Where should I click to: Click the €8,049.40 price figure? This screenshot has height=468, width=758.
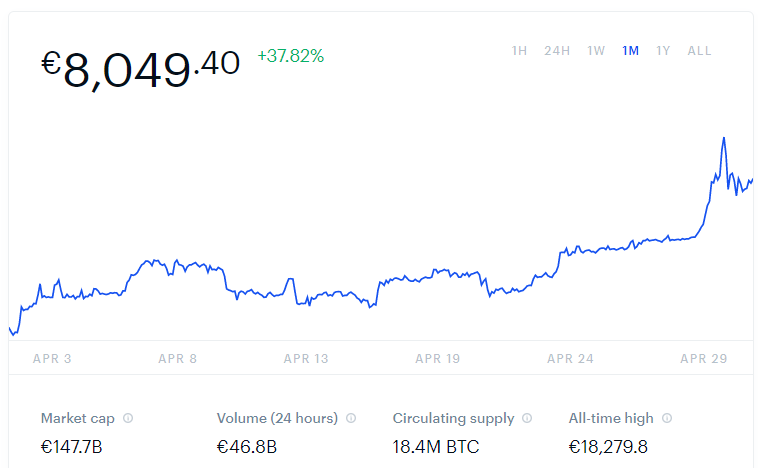140,69
